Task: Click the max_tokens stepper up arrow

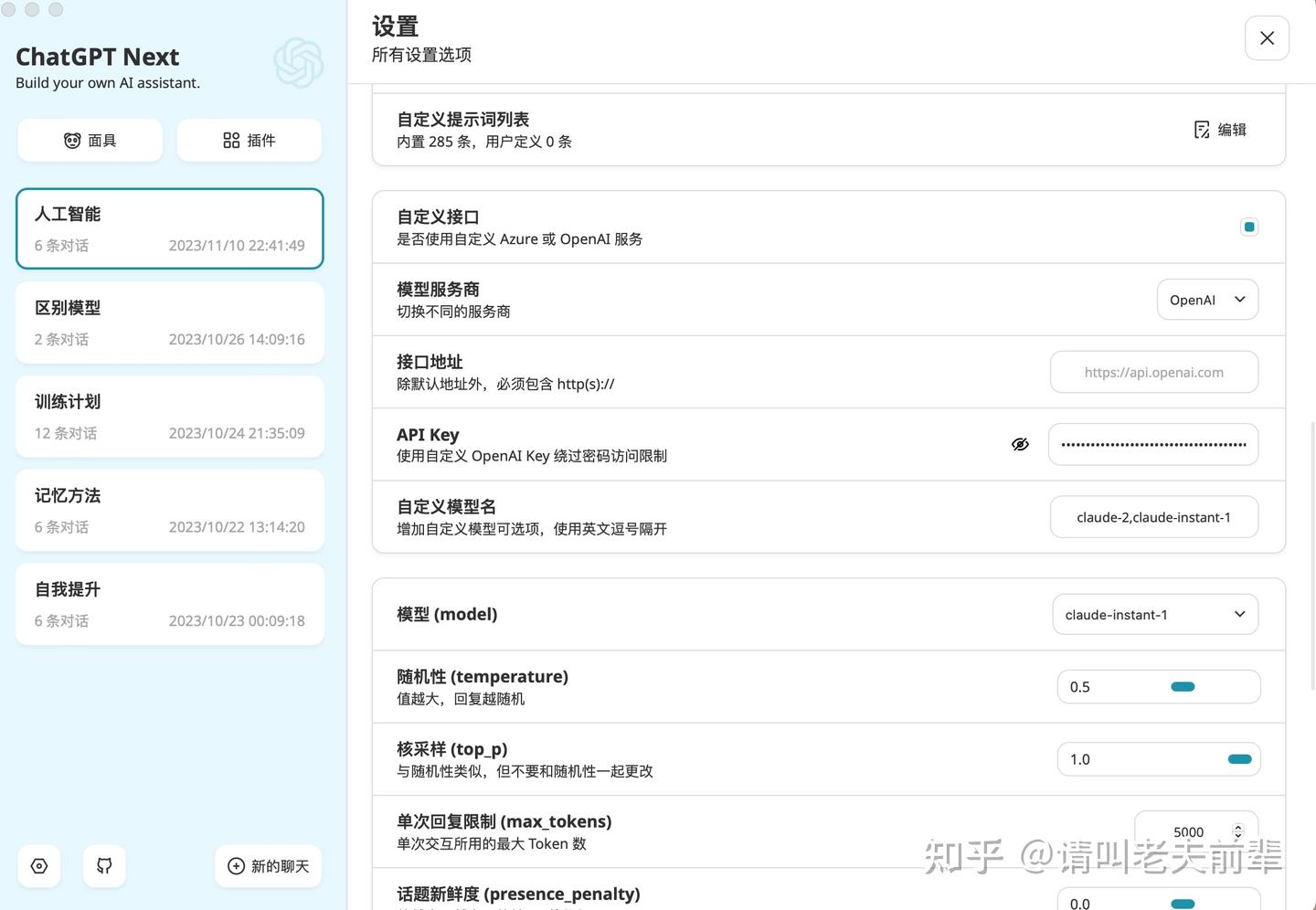Action: (1238, 825)
